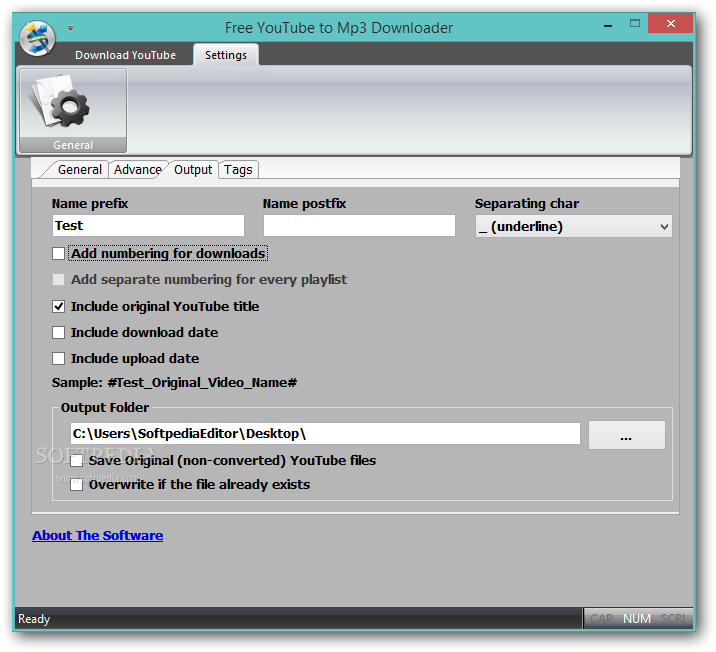Switch to the Download YouTube tab
Screen dimensions: 716x652
(125, 55)
